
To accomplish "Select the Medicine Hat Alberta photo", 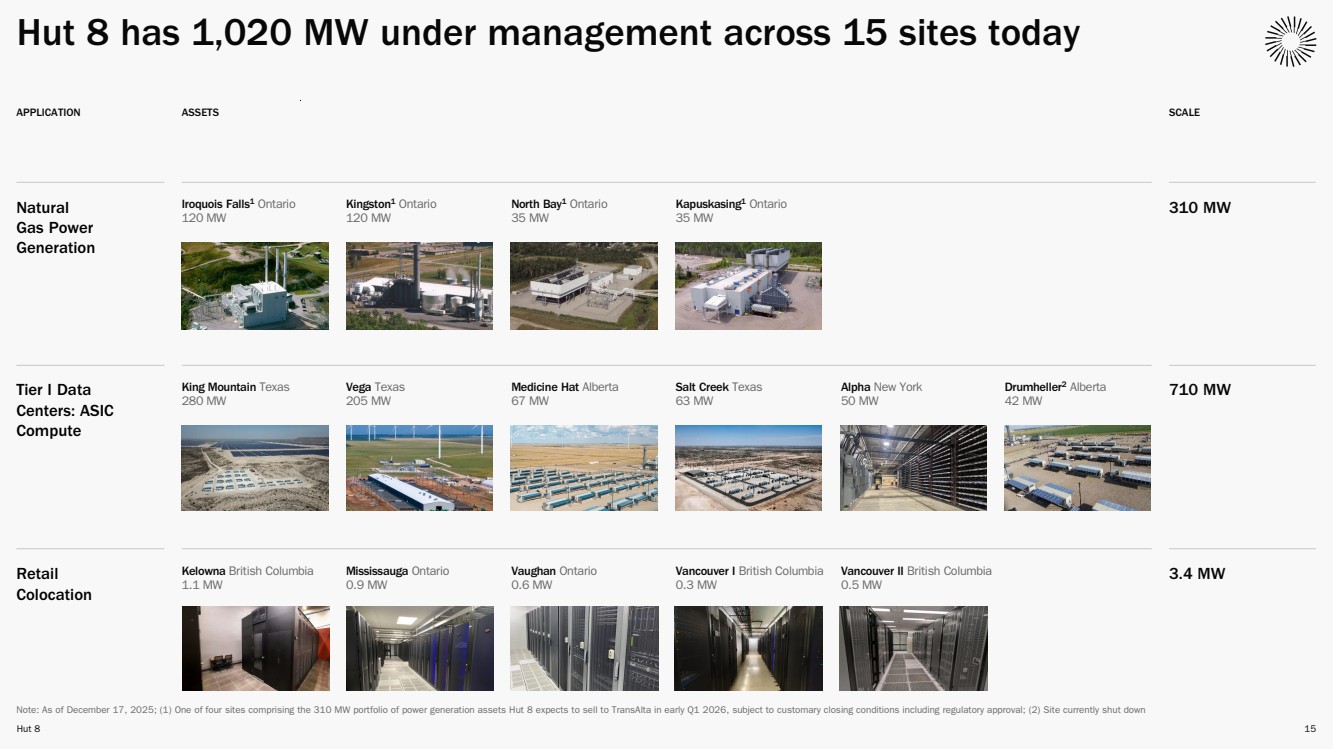I will pos(584,468).
